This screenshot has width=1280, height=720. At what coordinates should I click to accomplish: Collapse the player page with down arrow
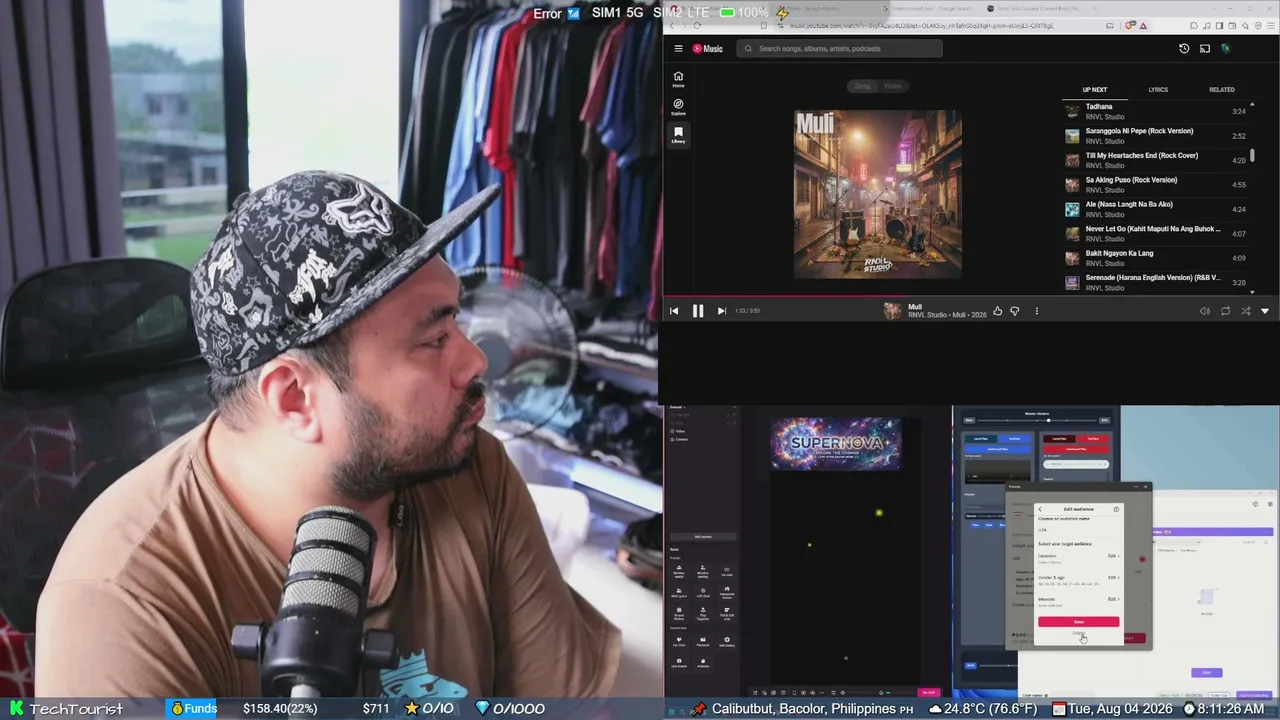click(1265, 311)
